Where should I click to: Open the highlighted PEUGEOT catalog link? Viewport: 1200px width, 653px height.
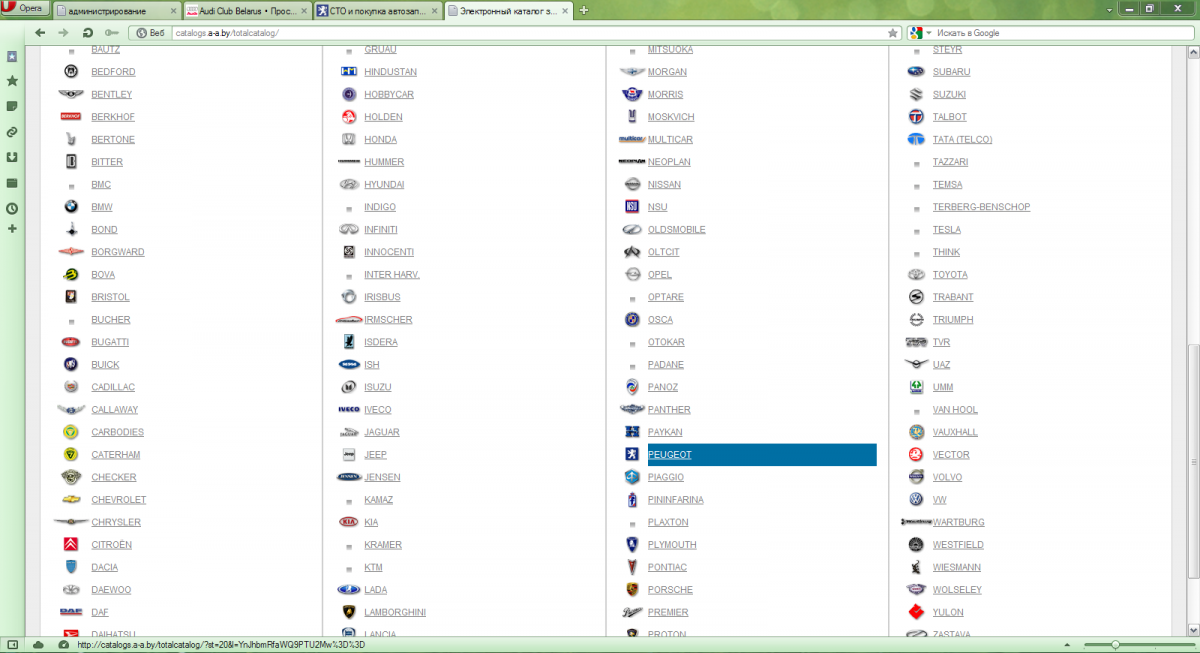pos(670,455)
